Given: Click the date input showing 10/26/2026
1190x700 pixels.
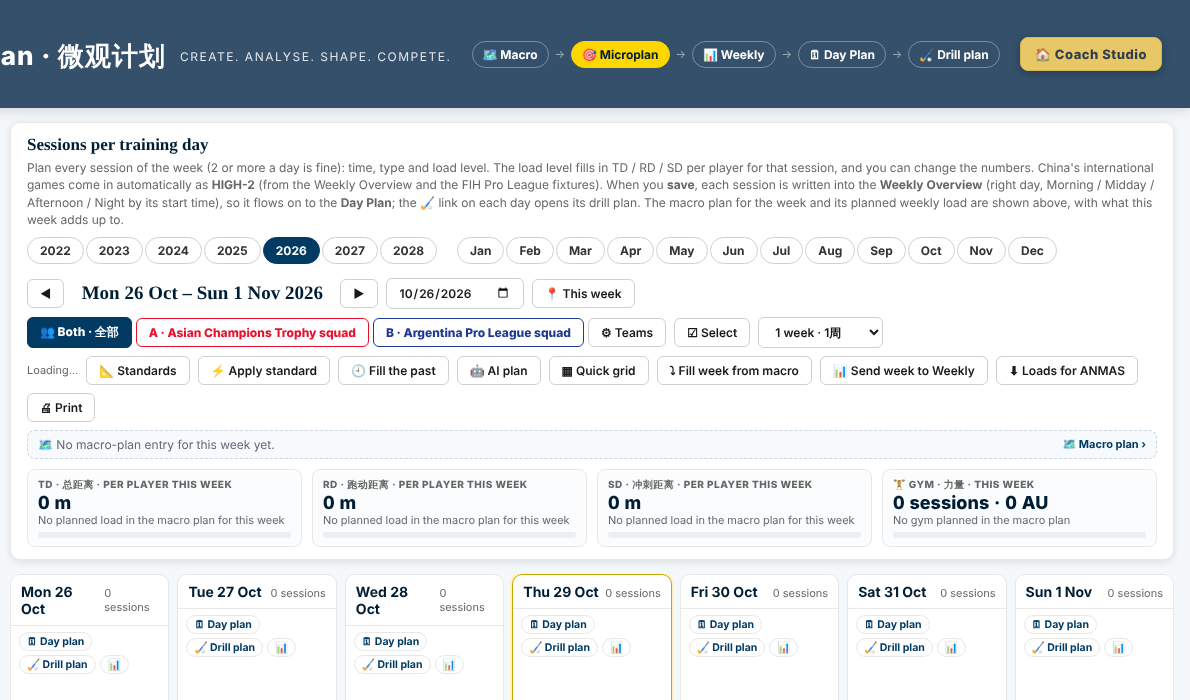Looking at the screenshot, I should point(455,294).
